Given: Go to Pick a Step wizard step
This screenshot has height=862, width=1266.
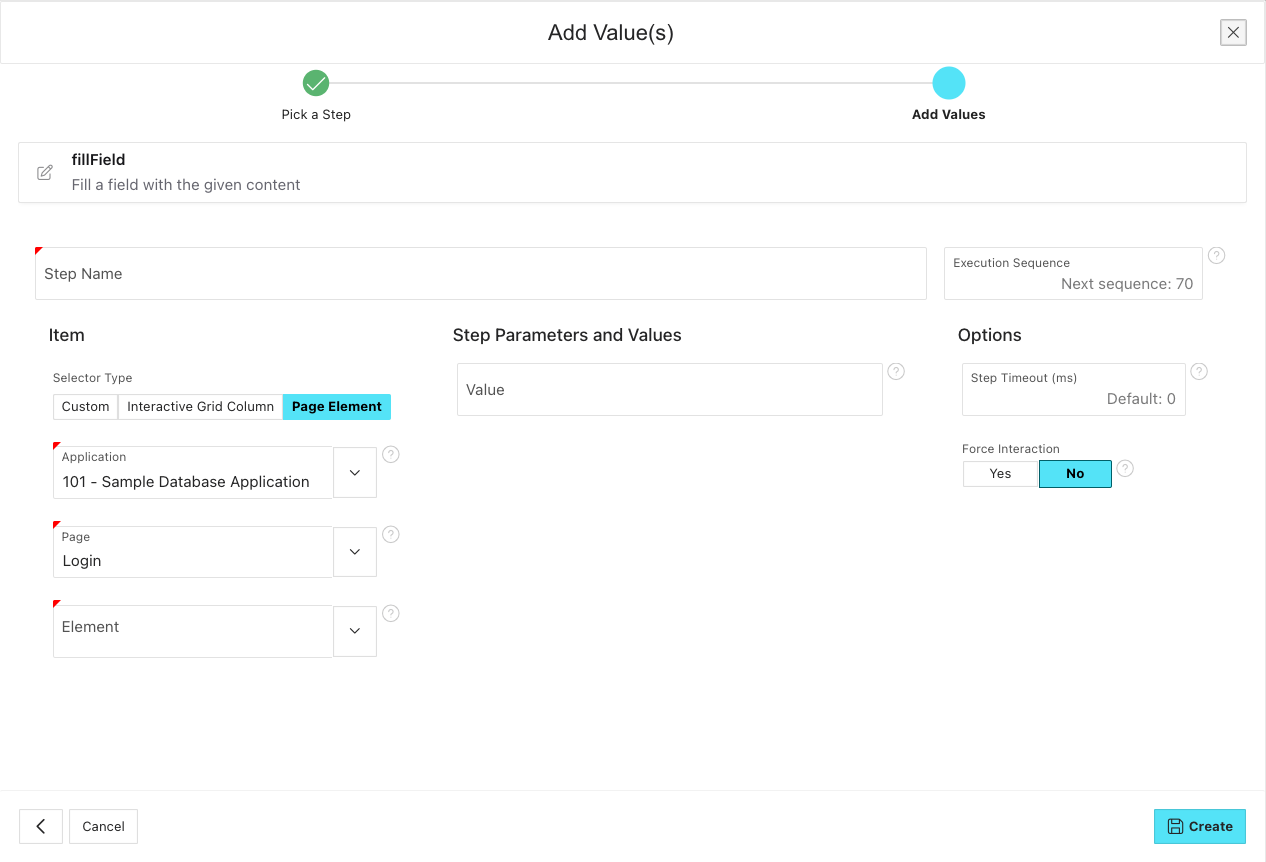Looking at the screenshot, I should [x=316, y=83].
